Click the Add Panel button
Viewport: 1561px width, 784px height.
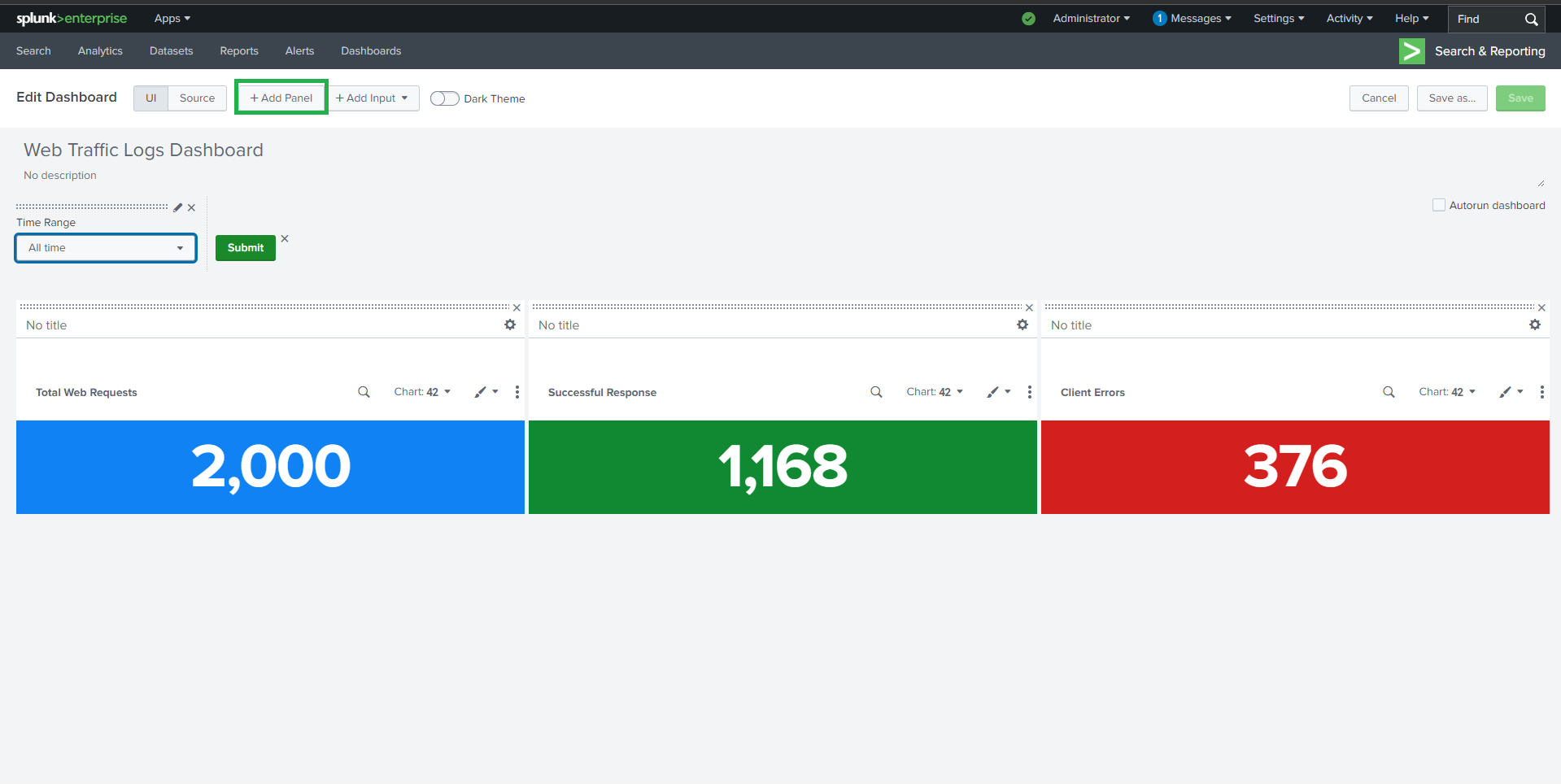point(281,98)
